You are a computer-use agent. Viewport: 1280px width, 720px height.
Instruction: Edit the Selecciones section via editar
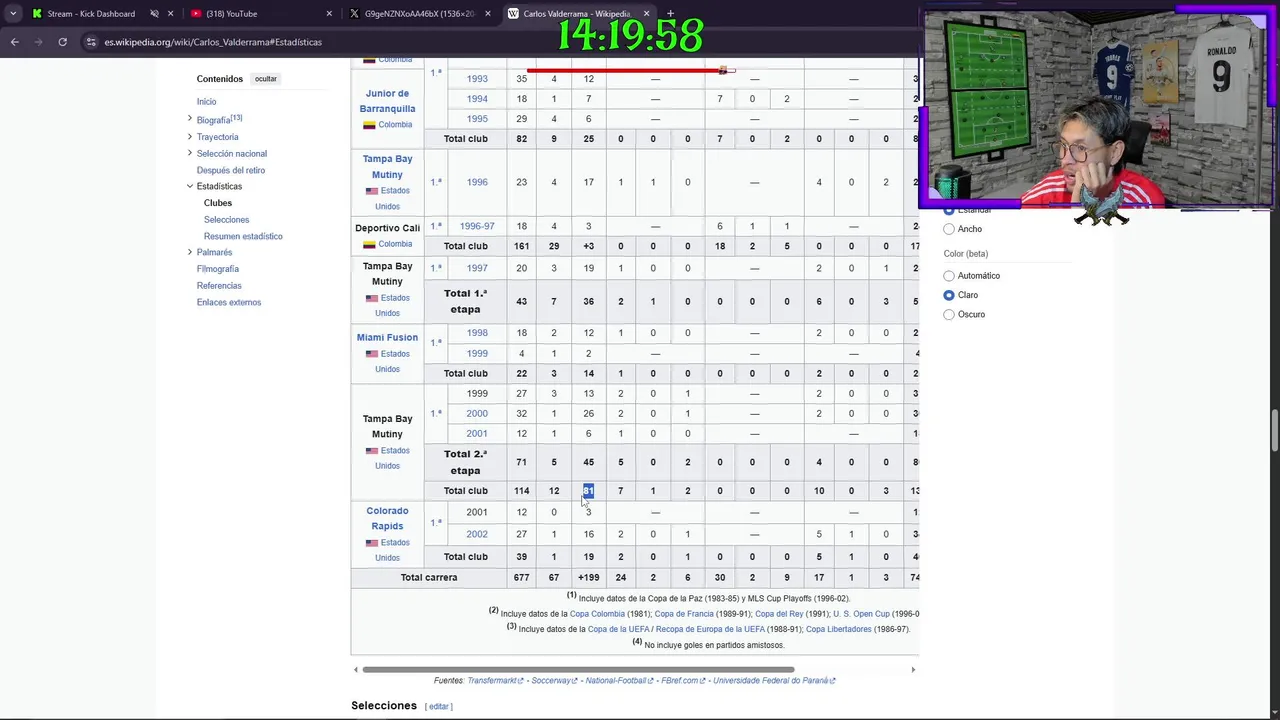click(x=439, y=707)
